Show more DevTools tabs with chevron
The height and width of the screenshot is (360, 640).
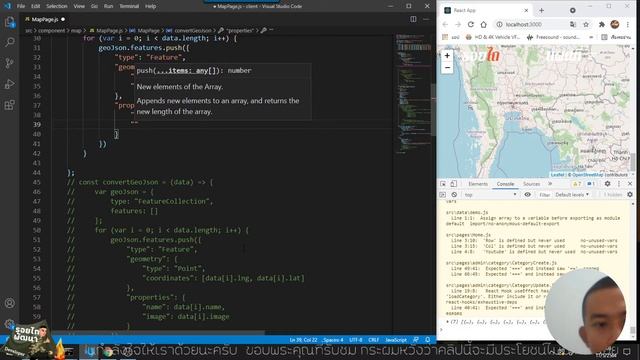tap(550, 184)
